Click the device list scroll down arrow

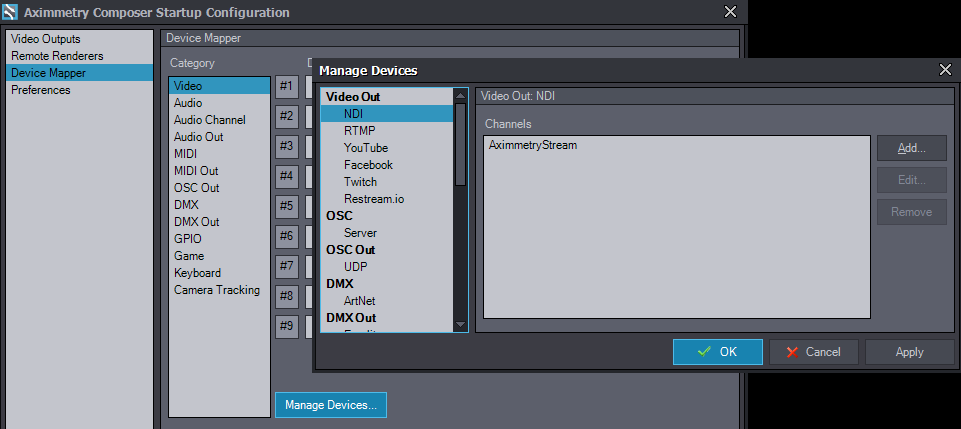[460, 325]
